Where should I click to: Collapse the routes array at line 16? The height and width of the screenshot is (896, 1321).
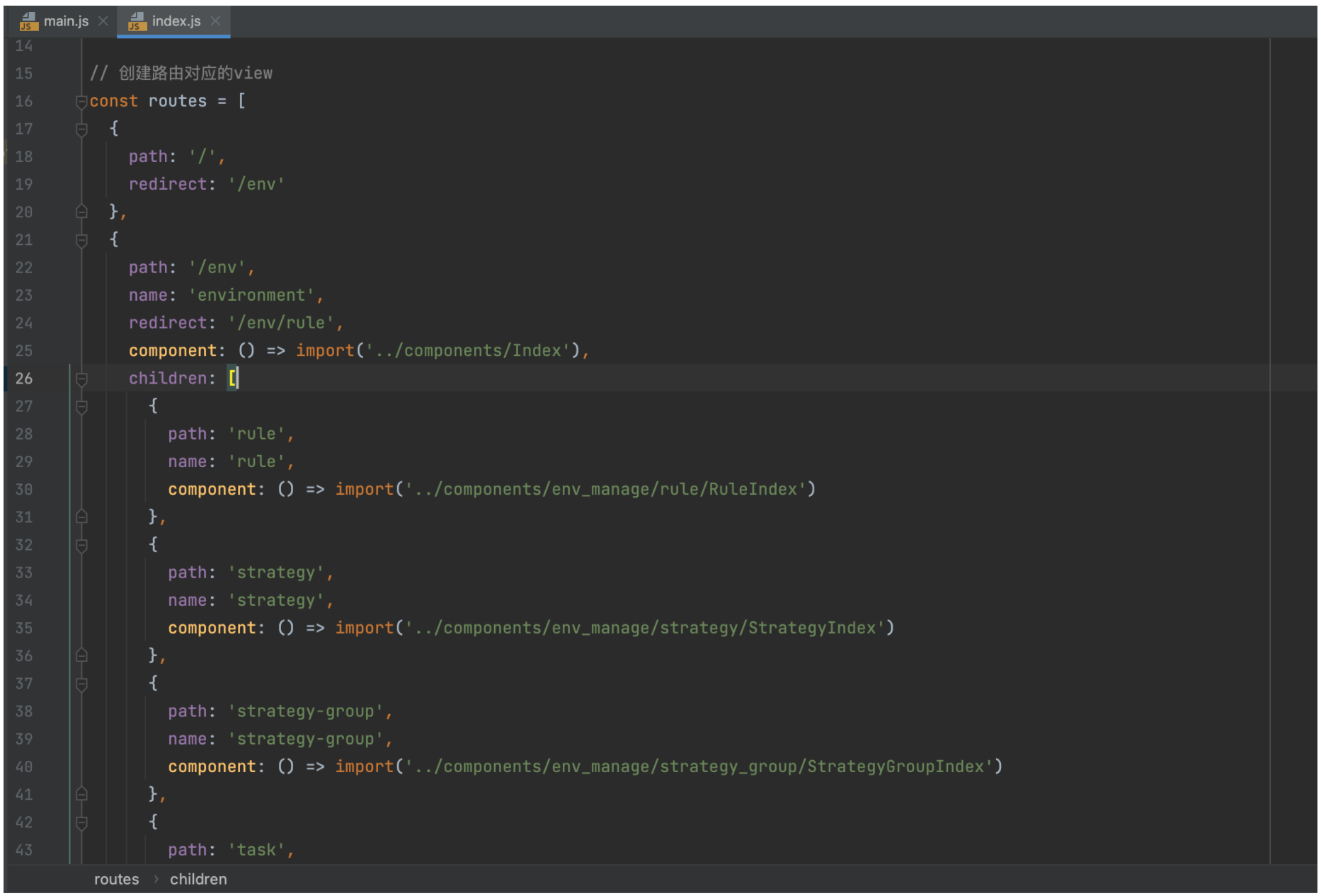(x=81, y=102)
